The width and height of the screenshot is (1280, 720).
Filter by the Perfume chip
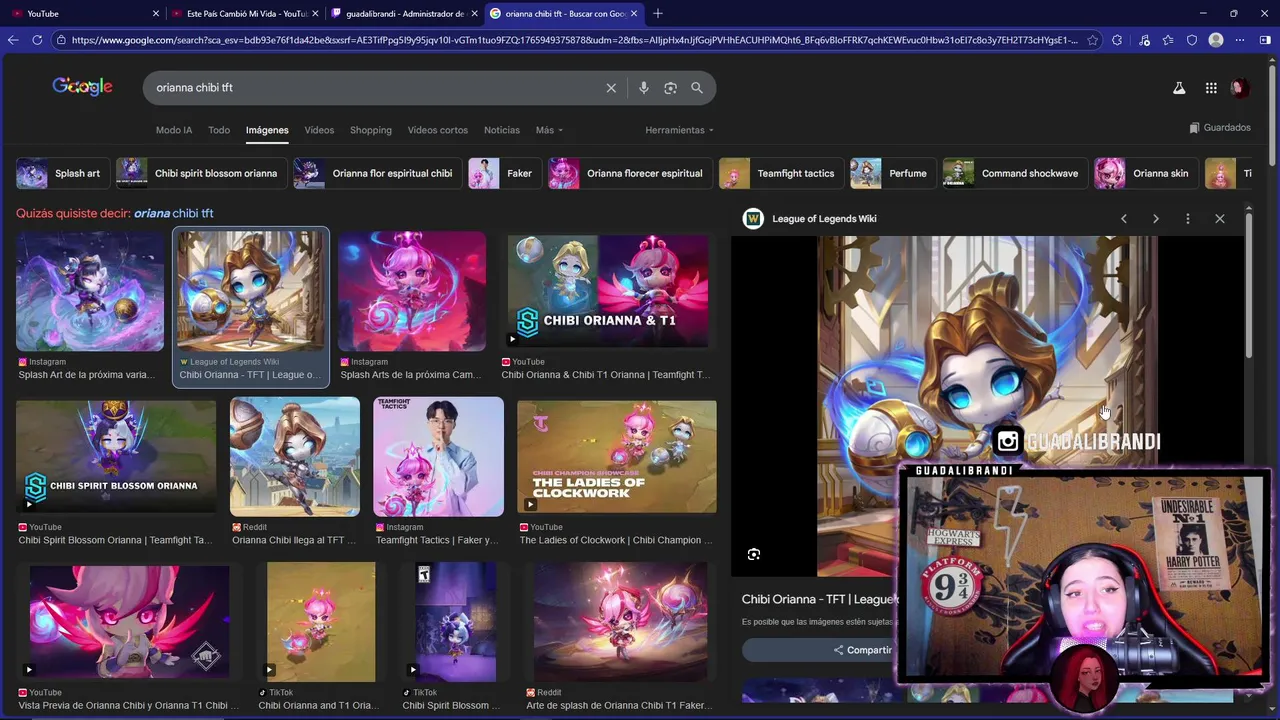point(894,173)
